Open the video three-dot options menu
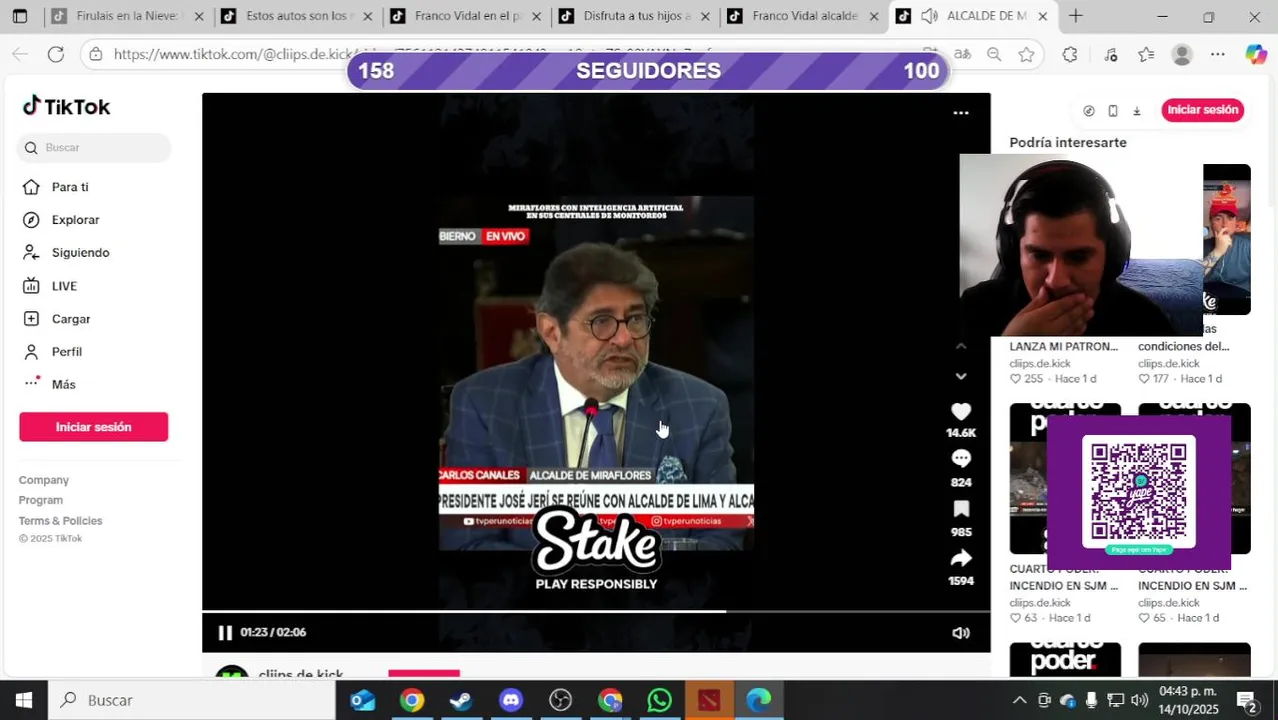 pyautogui.click(x=961, y=113)
